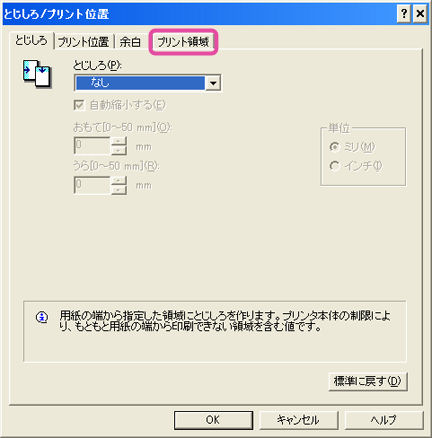Open the highlighted プリント領域 tab
Screen dimensions: 432x438
coord(183,42)
